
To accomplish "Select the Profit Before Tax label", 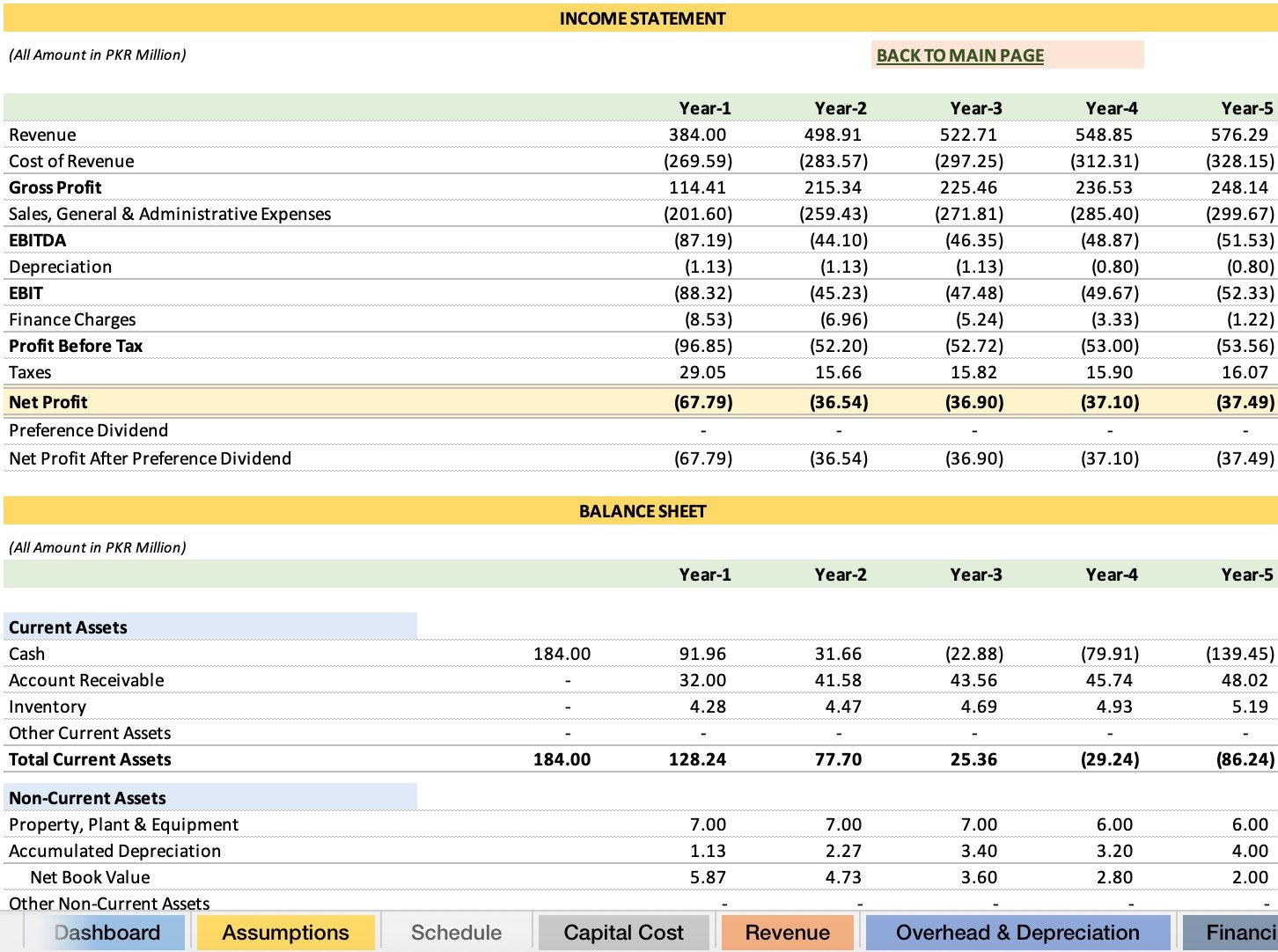I will point(76,346).
